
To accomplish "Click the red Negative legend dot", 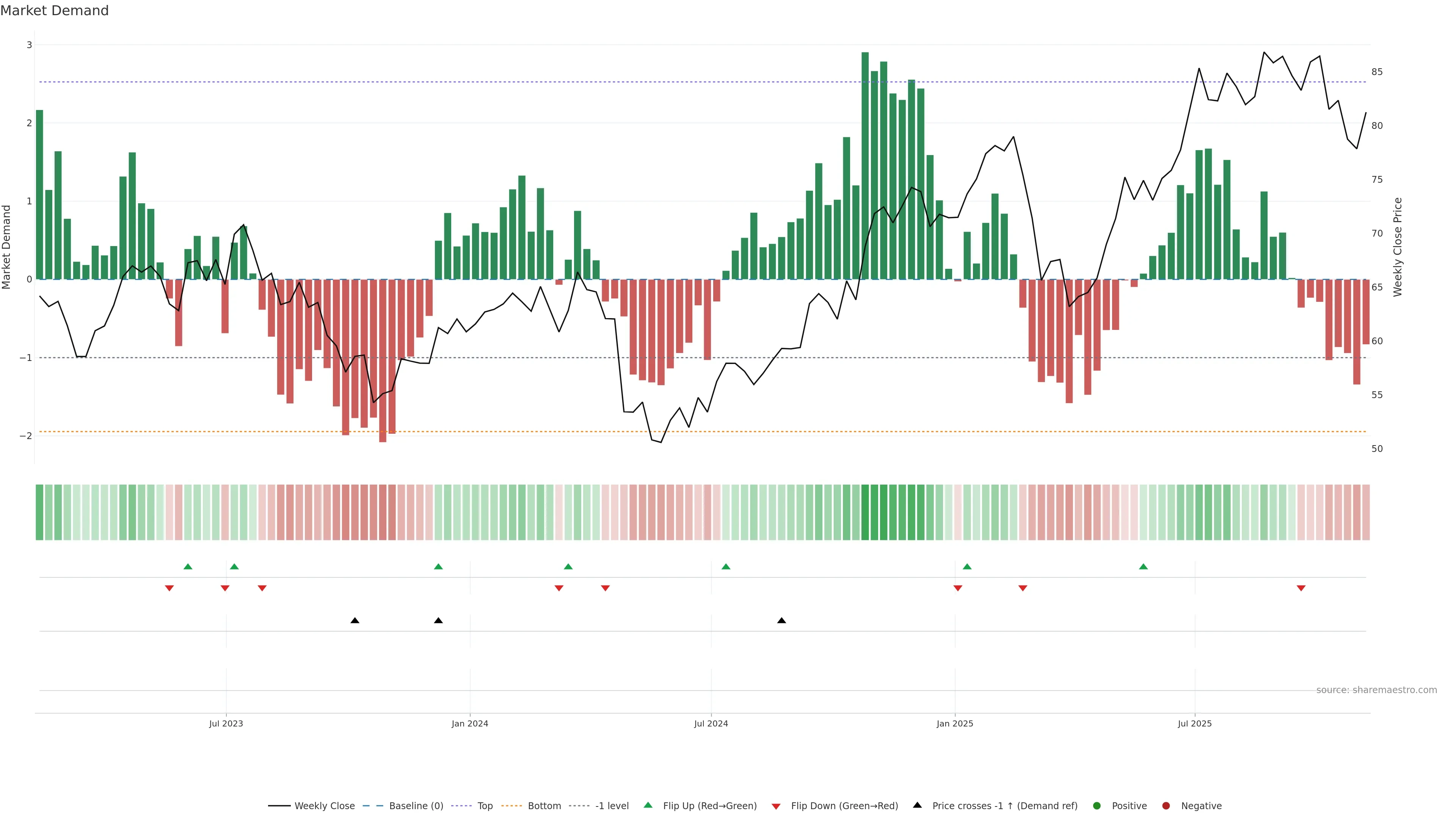I will [x=1166, y=806].
